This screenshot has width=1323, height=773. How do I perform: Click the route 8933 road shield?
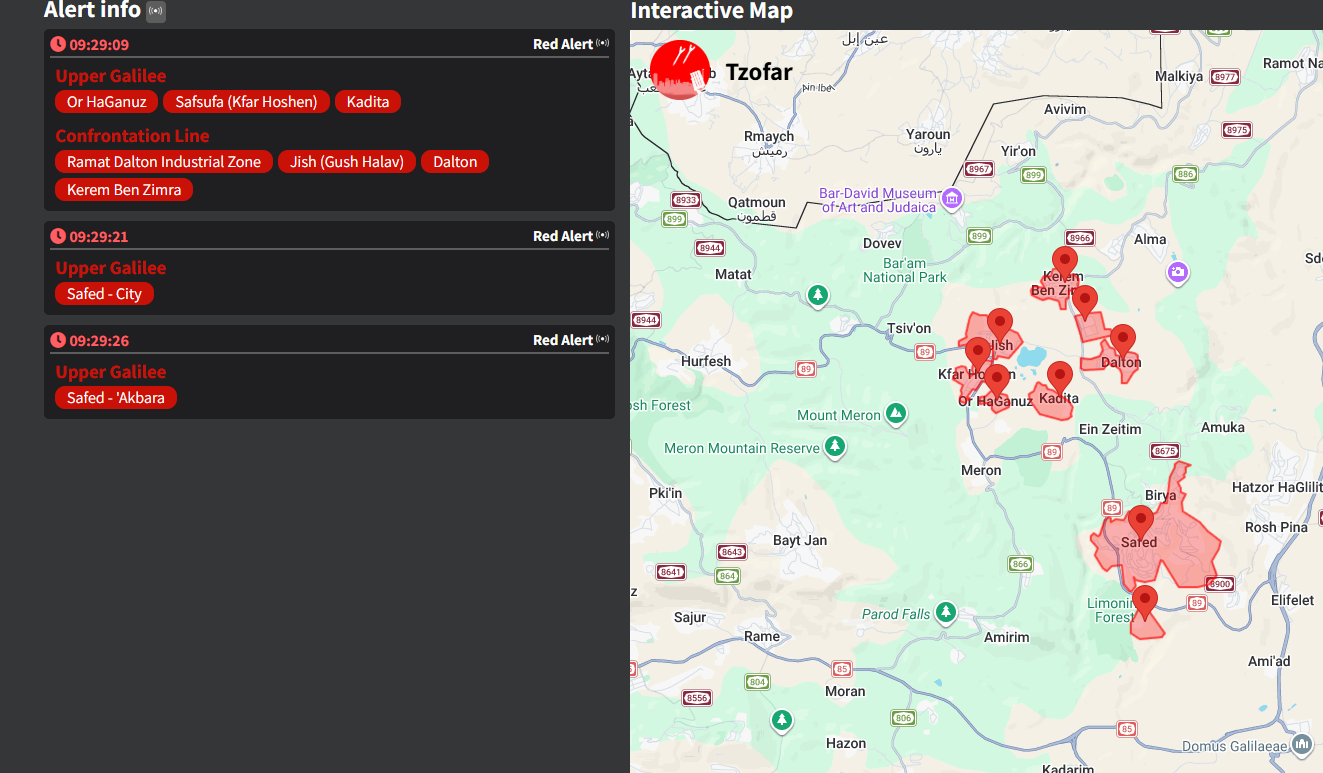(x=685, y=200)
